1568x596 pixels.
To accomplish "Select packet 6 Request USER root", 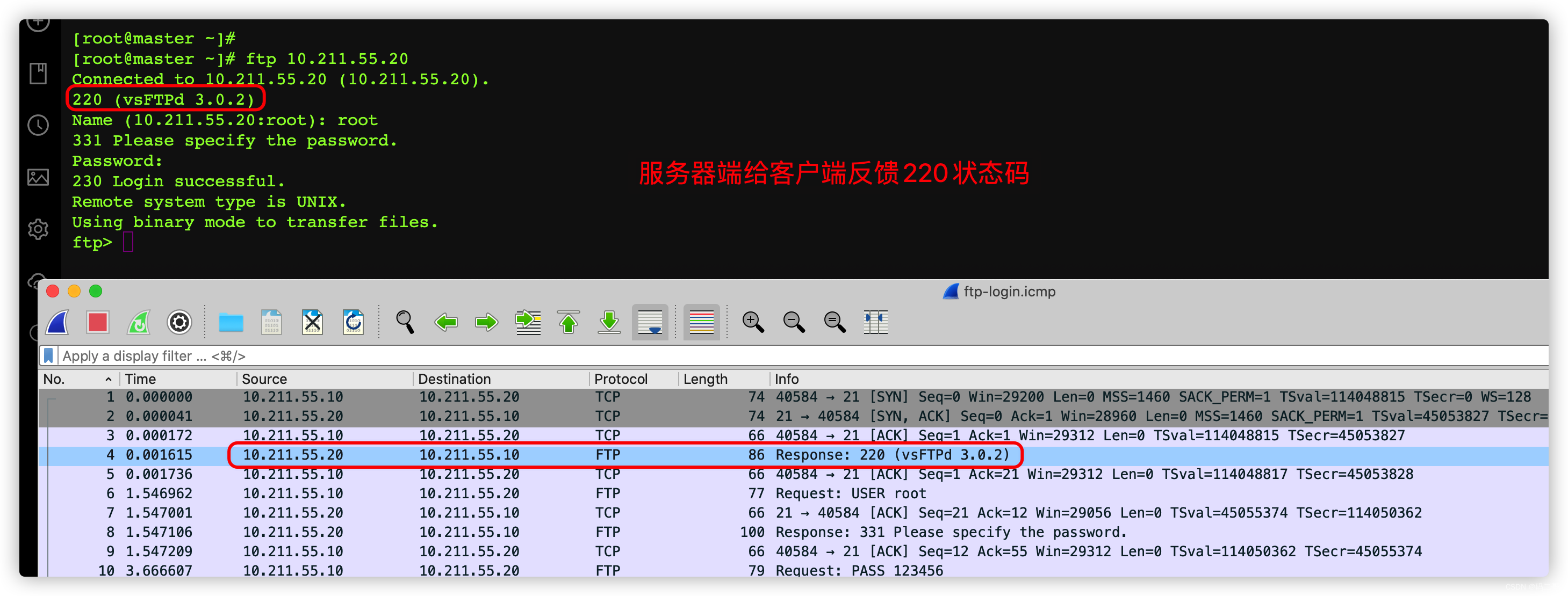I will coord(793,494).
